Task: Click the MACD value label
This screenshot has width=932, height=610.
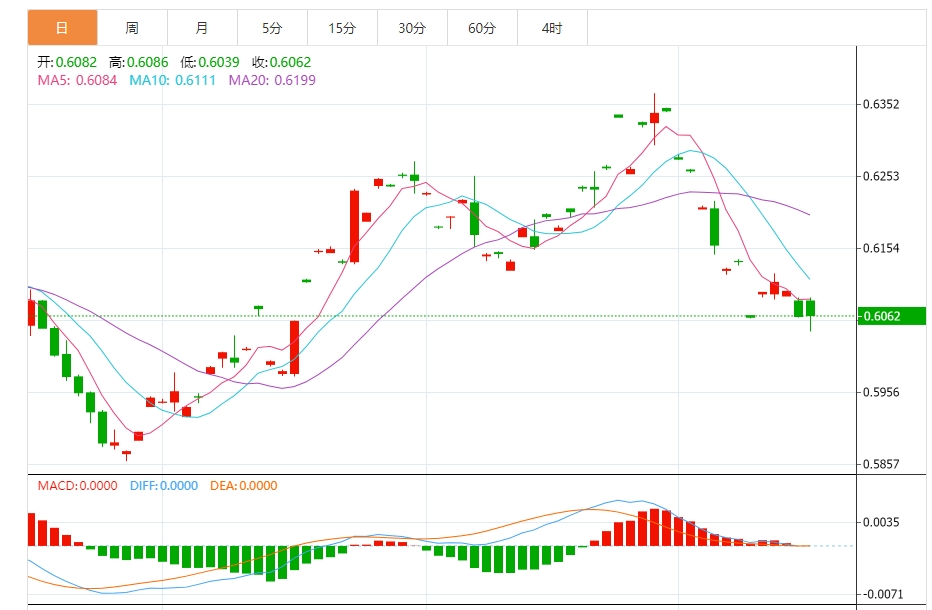Action: click(77, 486)
